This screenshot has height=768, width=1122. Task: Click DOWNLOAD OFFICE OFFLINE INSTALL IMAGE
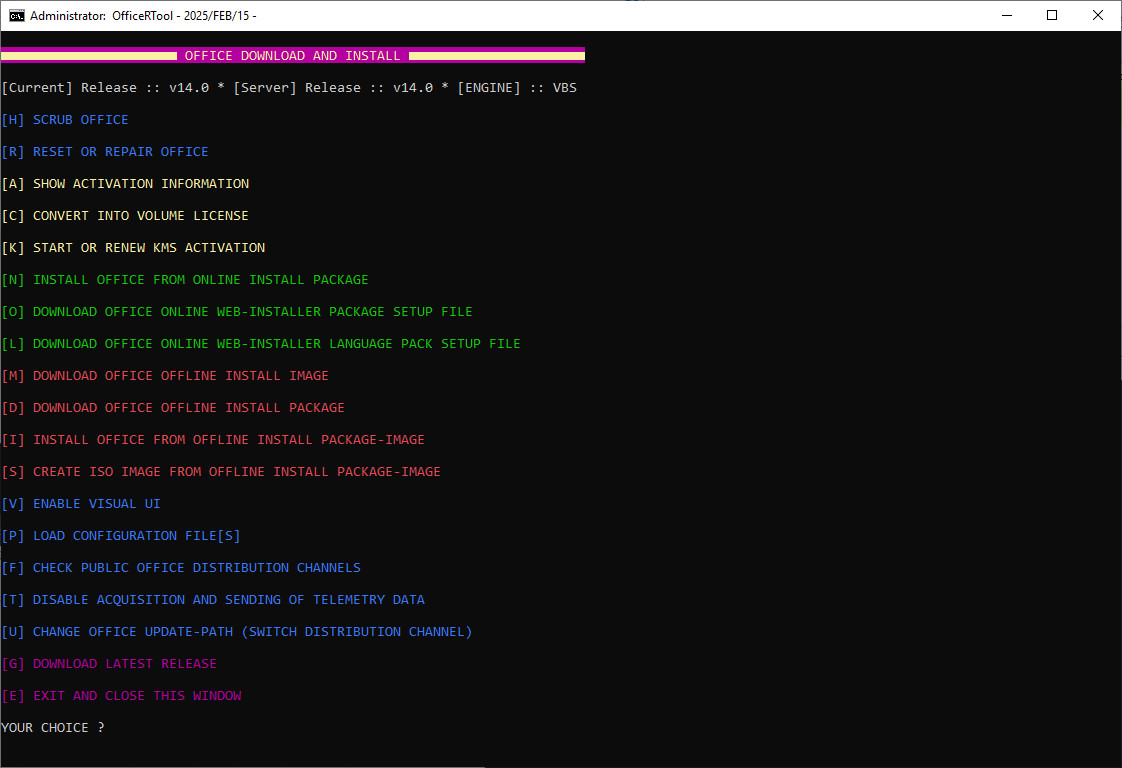coord(180,376)
